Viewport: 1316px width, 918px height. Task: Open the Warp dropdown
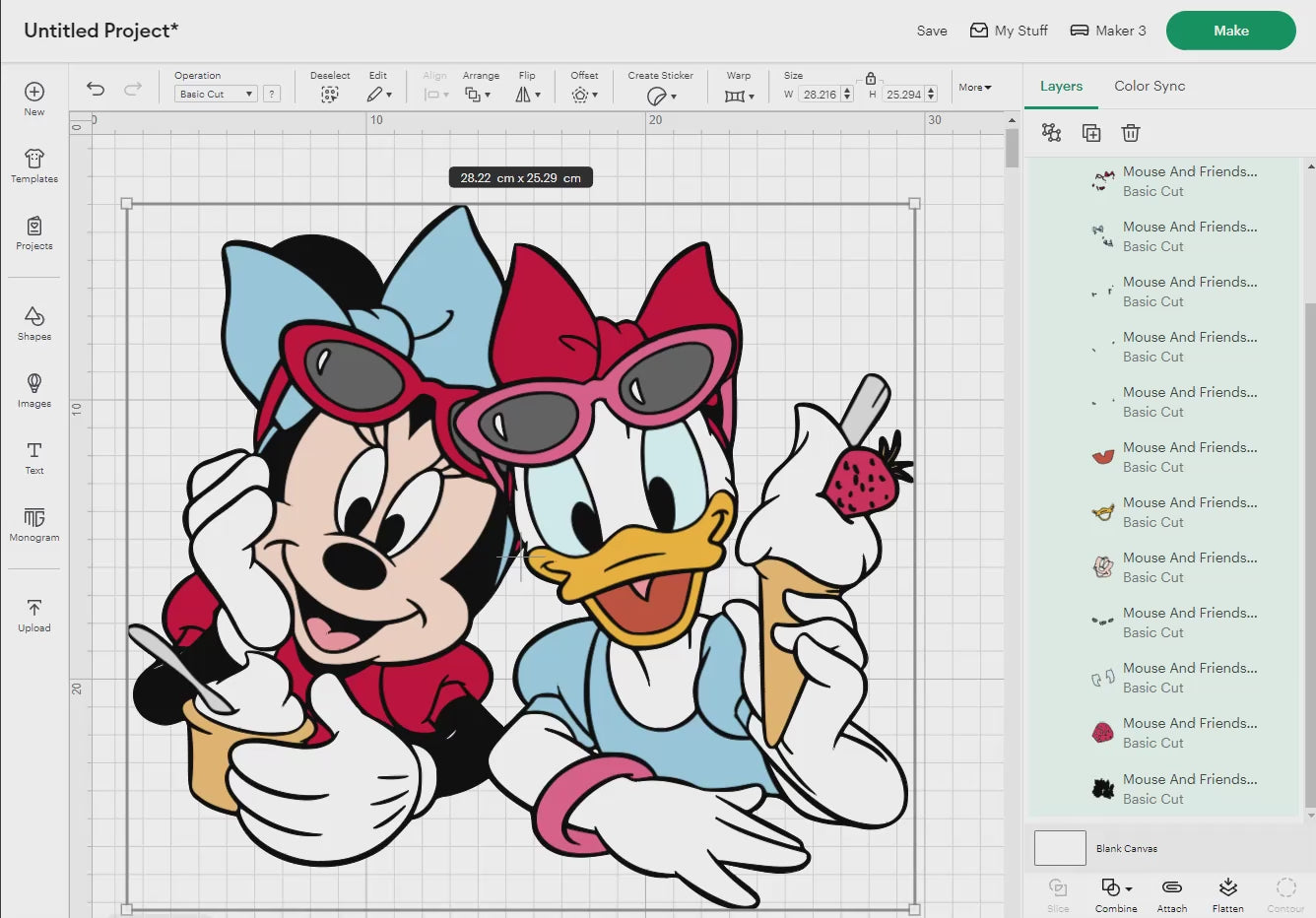pyautogui.click(x=739, y=96)
